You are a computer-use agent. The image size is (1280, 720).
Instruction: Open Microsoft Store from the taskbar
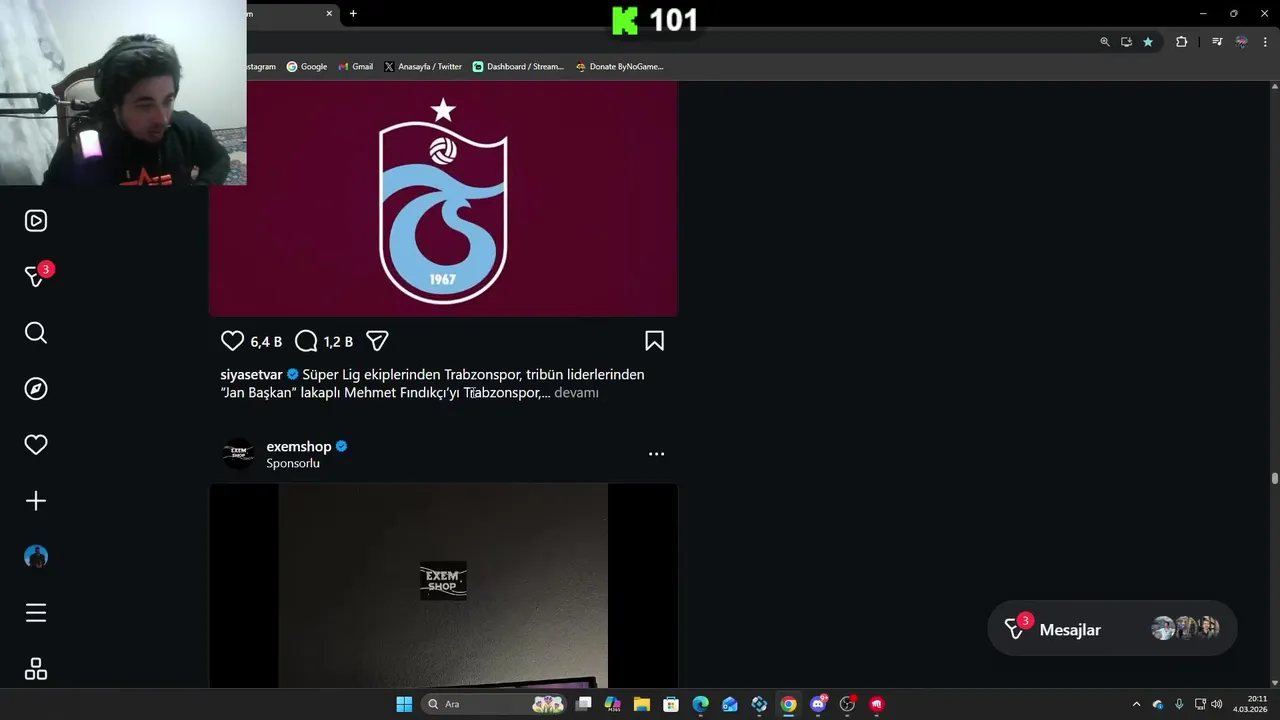[x=671, y=704]
